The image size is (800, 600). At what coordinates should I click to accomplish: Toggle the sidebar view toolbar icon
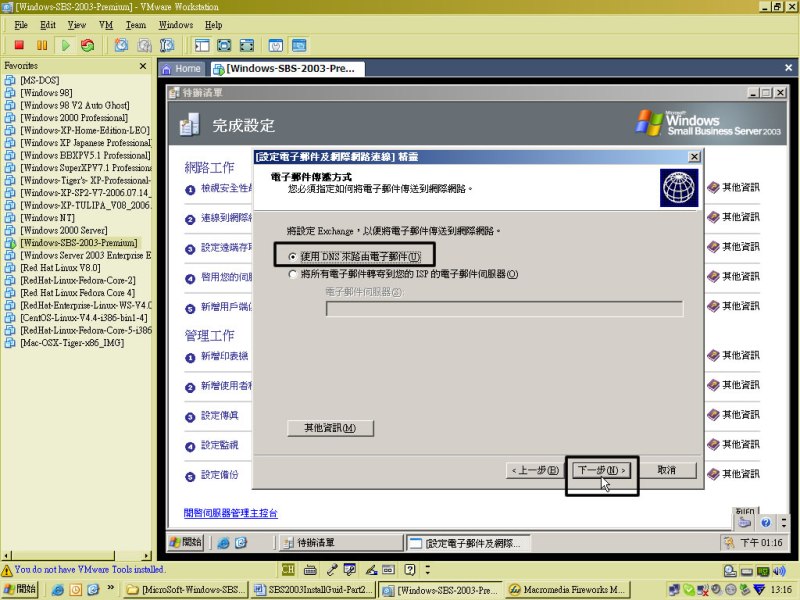pyautogui.click(x=202, y=45)
